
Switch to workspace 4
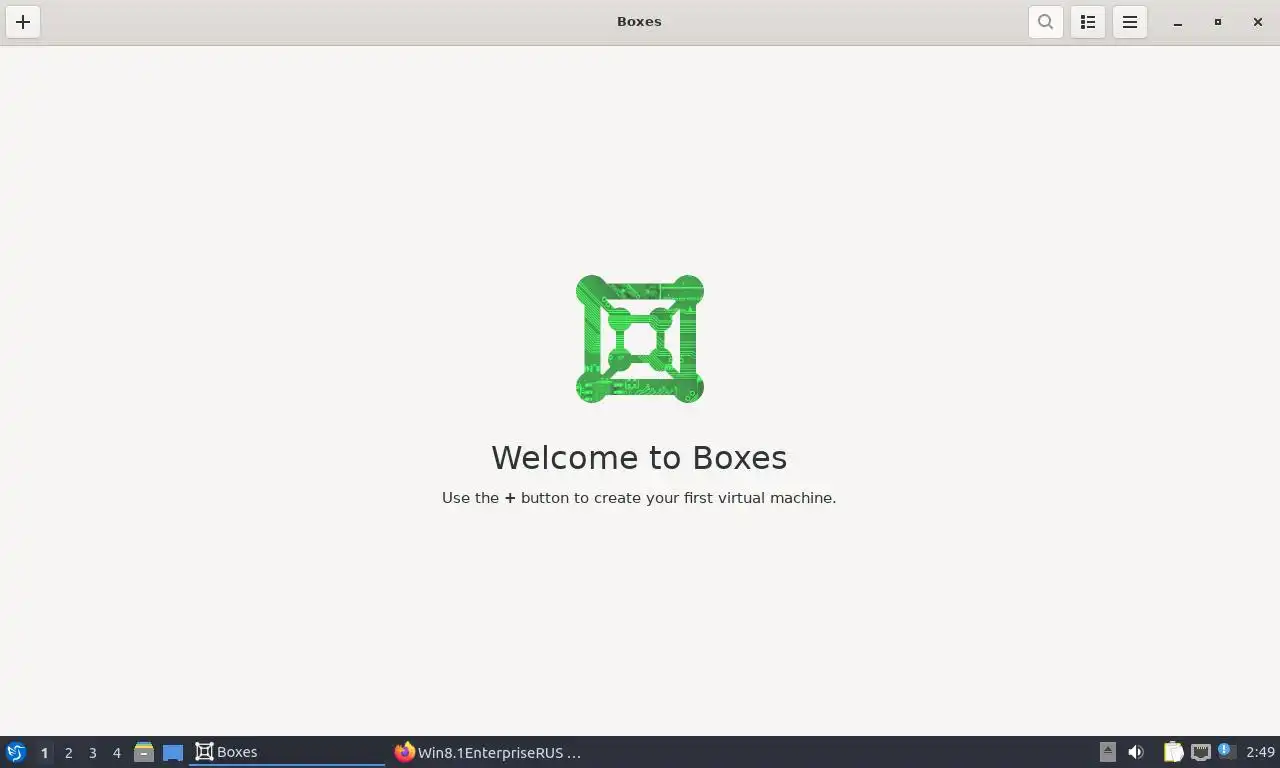[x=117, y=753]
